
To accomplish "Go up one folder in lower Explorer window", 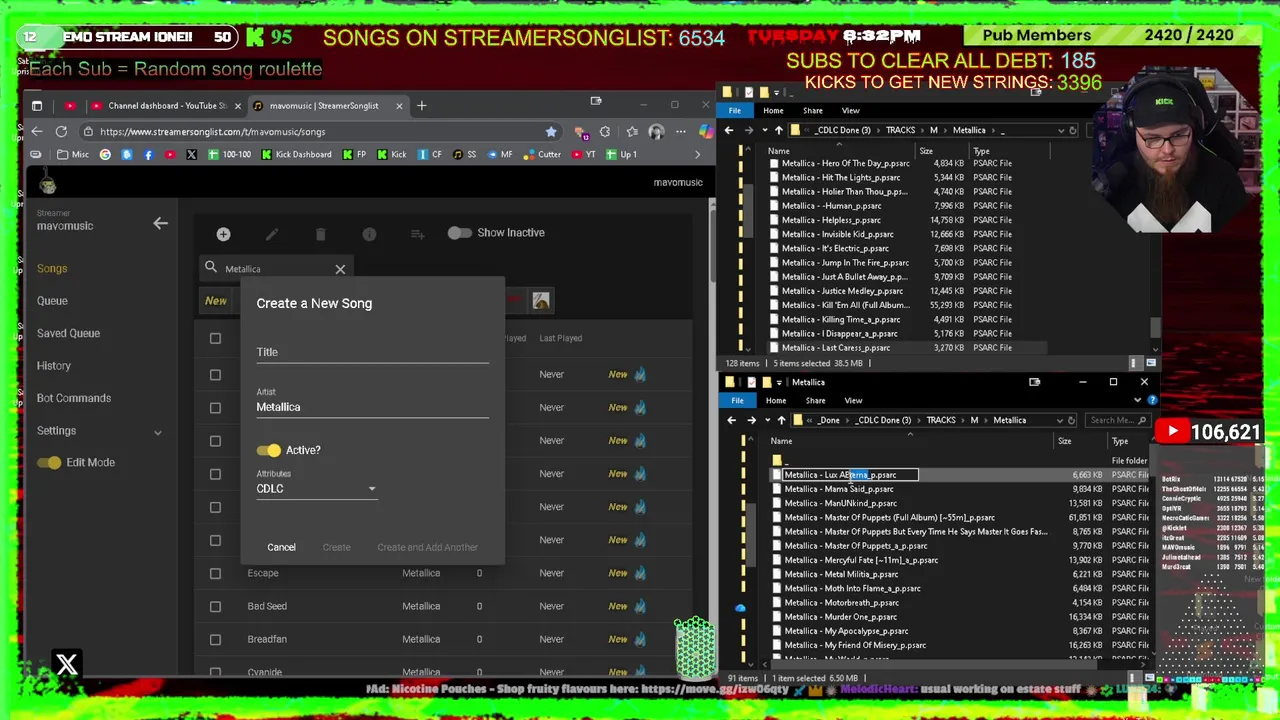I will (781, 420).
